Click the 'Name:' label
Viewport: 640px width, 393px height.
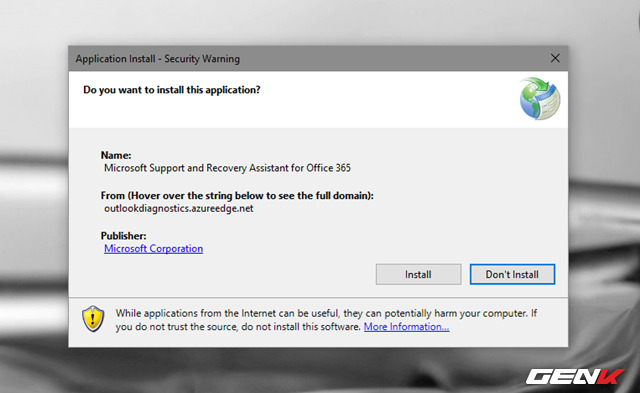click(x=116, y=155)
